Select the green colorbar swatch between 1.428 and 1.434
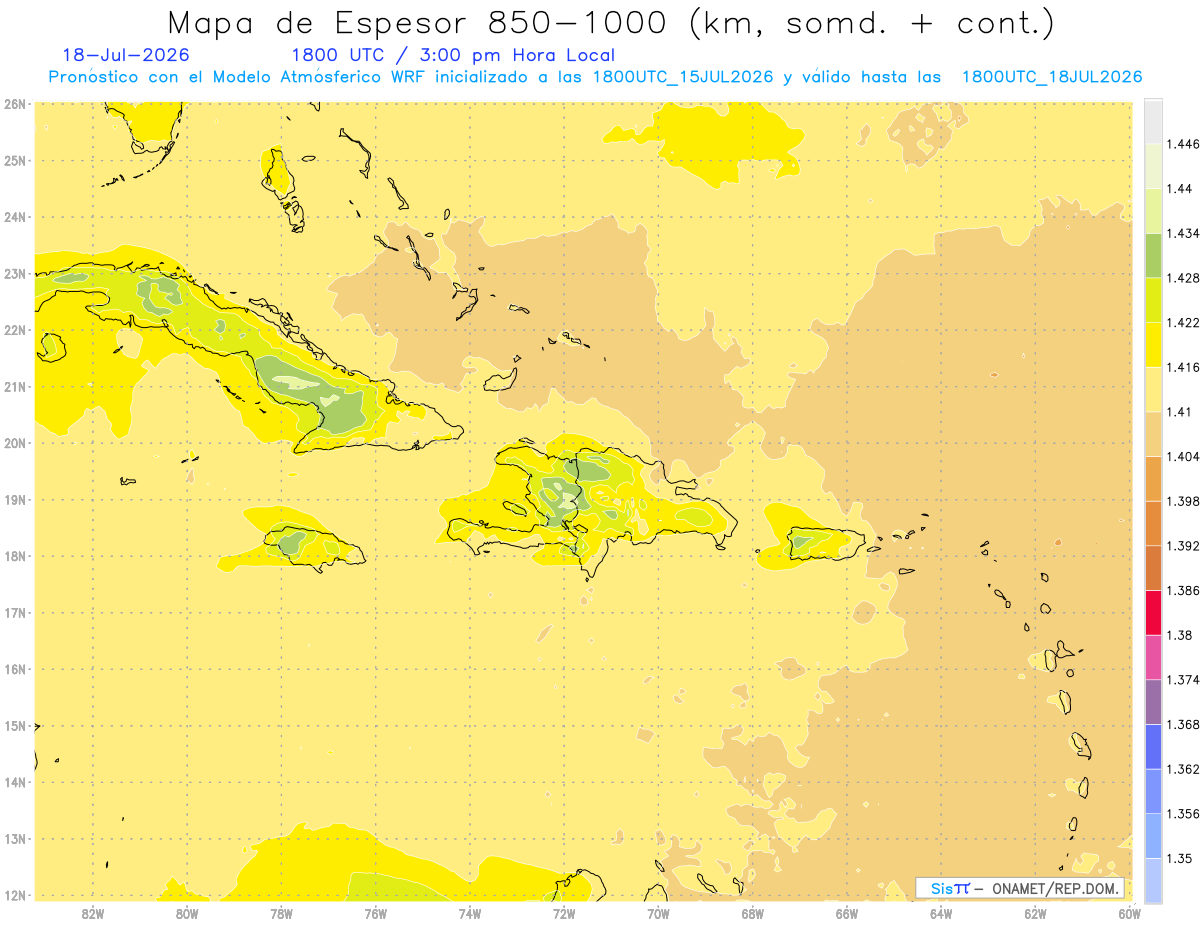 [x=1154, y=255]
